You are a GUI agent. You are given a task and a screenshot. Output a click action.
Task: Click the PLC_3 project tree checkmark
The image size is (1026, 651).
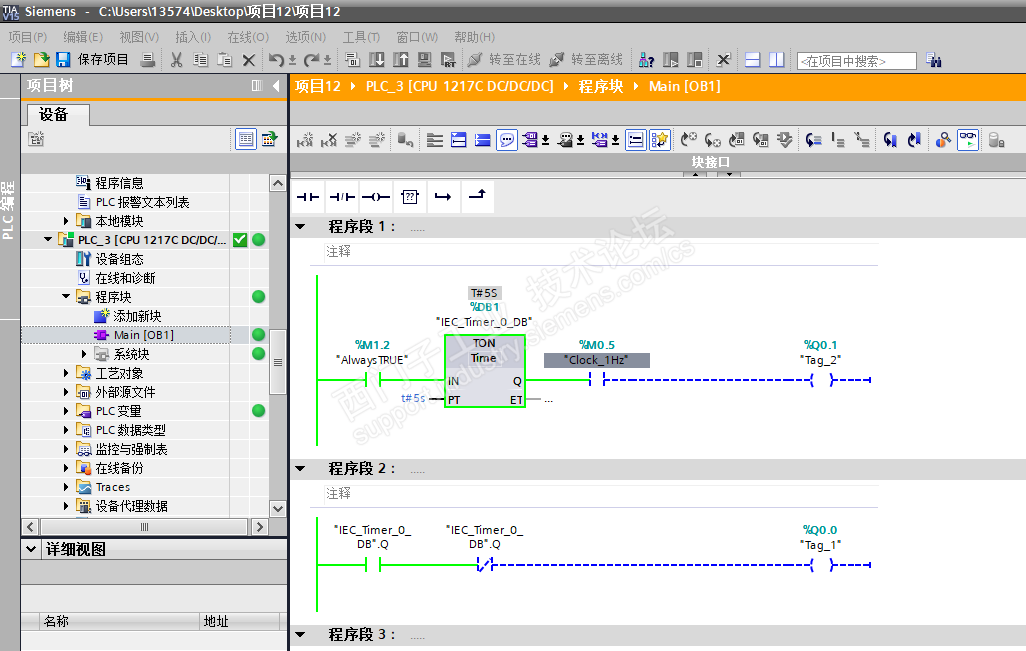[240, 240]
